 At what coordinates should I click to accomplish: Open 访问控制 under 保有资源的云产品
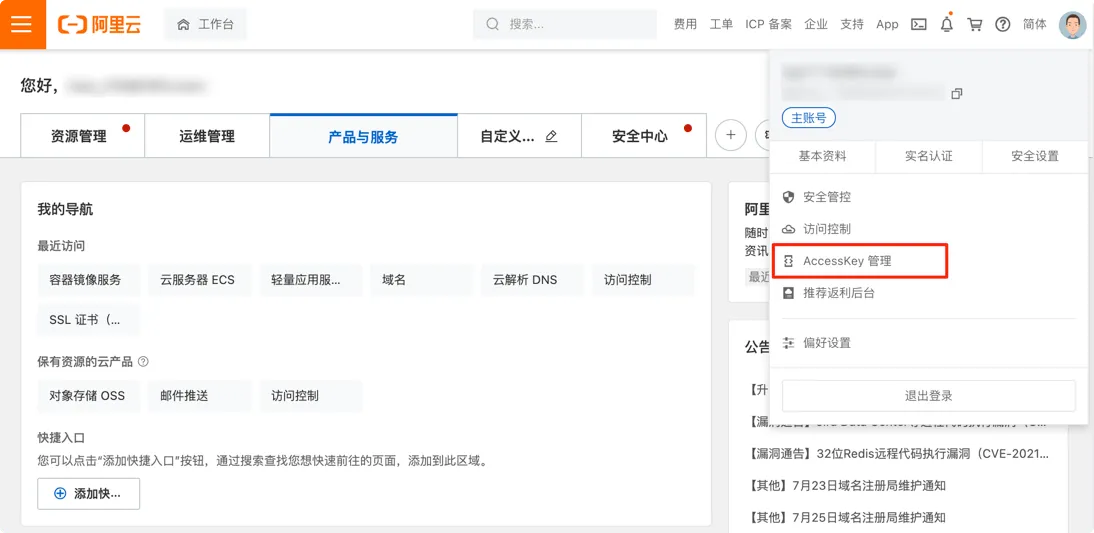[x=310, y=396]
